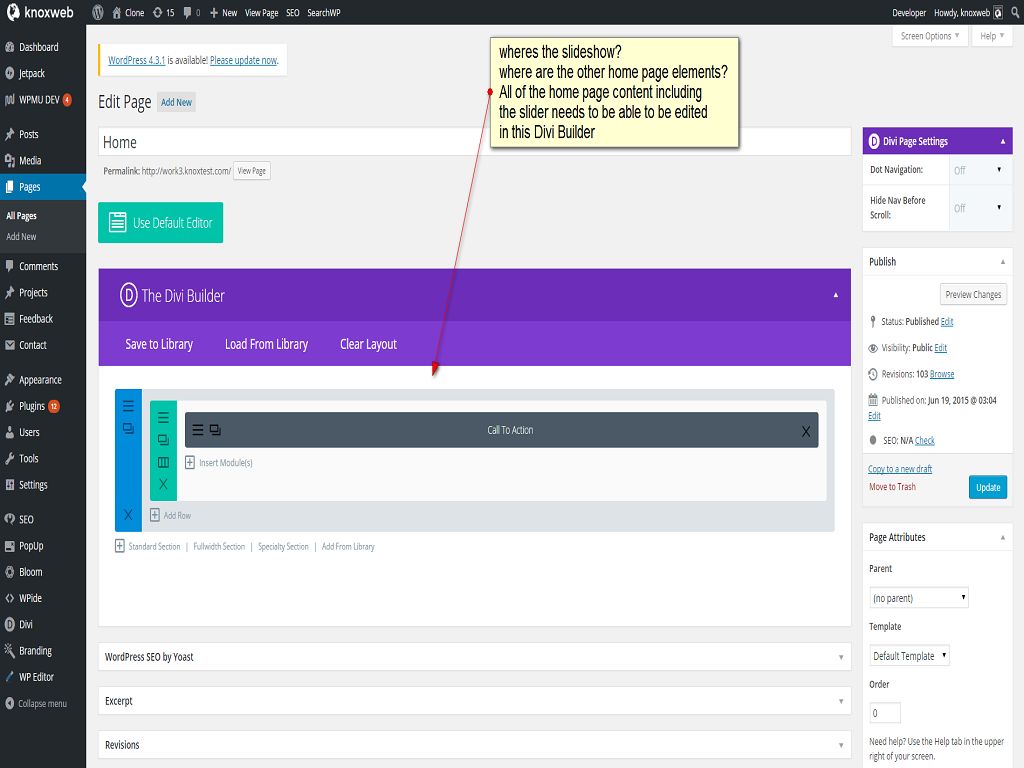Open SearchWP in admin bar
This screenshot has height=768, width=1024.
click(x=323, y=12)
